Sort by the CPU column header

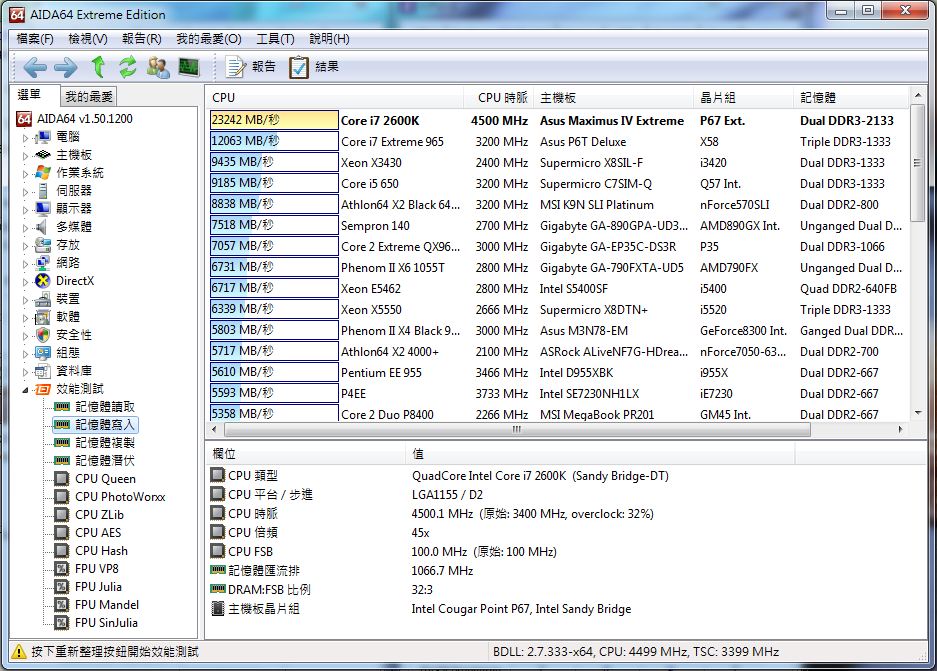coord(335,97)
